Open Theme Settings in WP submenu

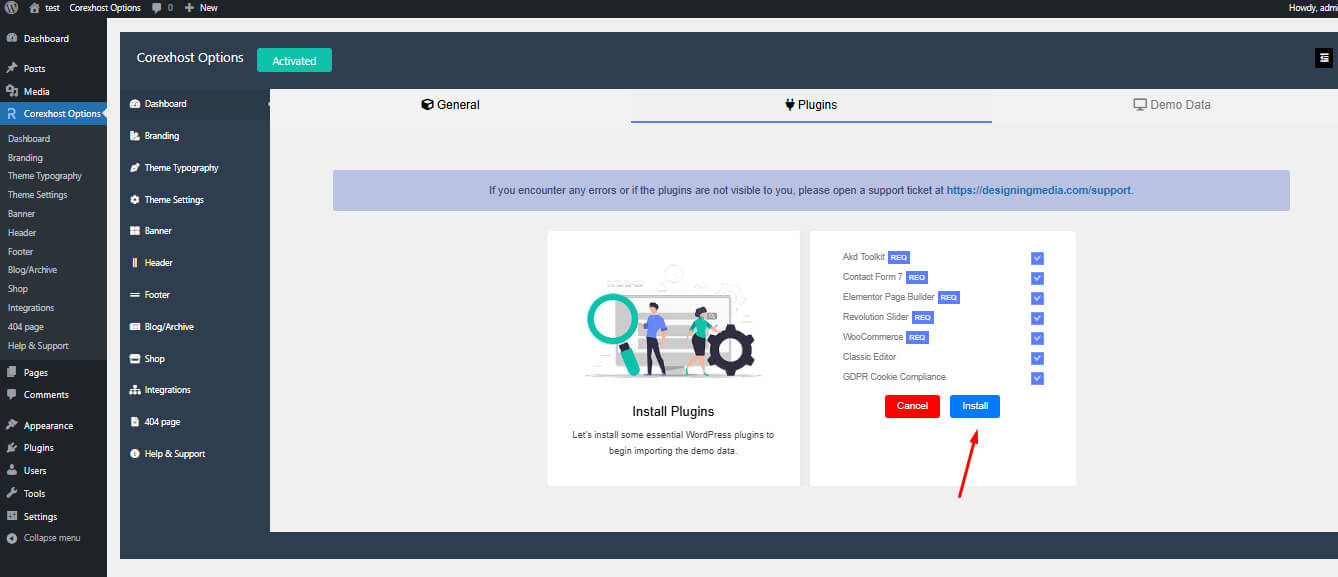38,195
